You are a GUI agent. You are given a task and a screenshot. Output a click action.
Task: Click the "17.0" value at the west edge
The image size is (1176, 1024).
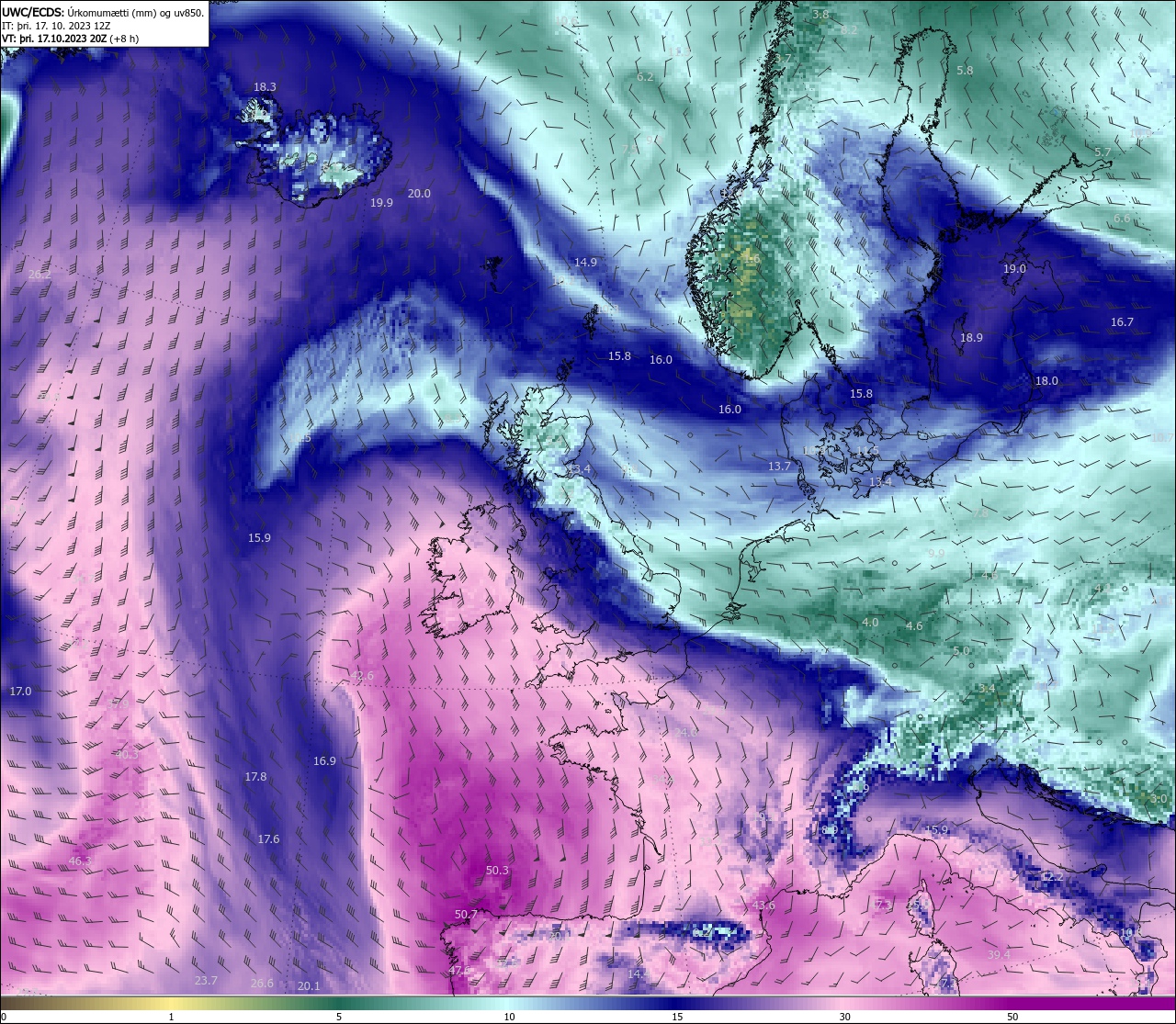[20, 692]
